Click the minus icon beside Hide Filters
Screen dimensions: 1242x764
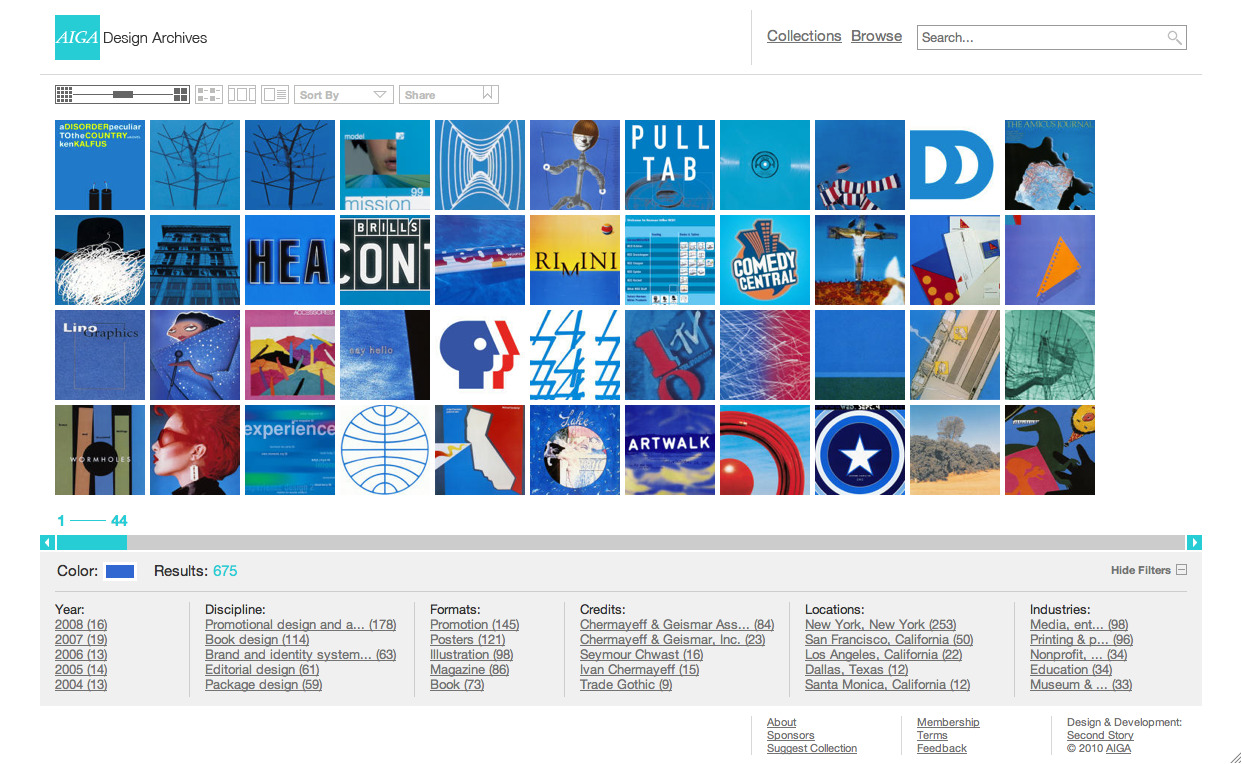pyautogui.click(x=1181, y=570)
